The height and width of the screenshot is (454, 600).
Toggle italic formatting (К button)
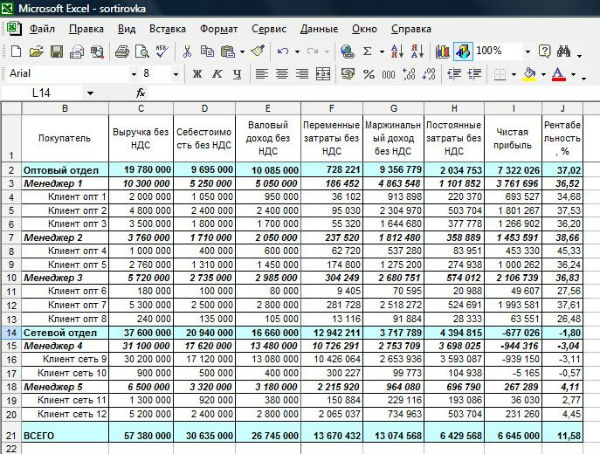coord(216,74)
